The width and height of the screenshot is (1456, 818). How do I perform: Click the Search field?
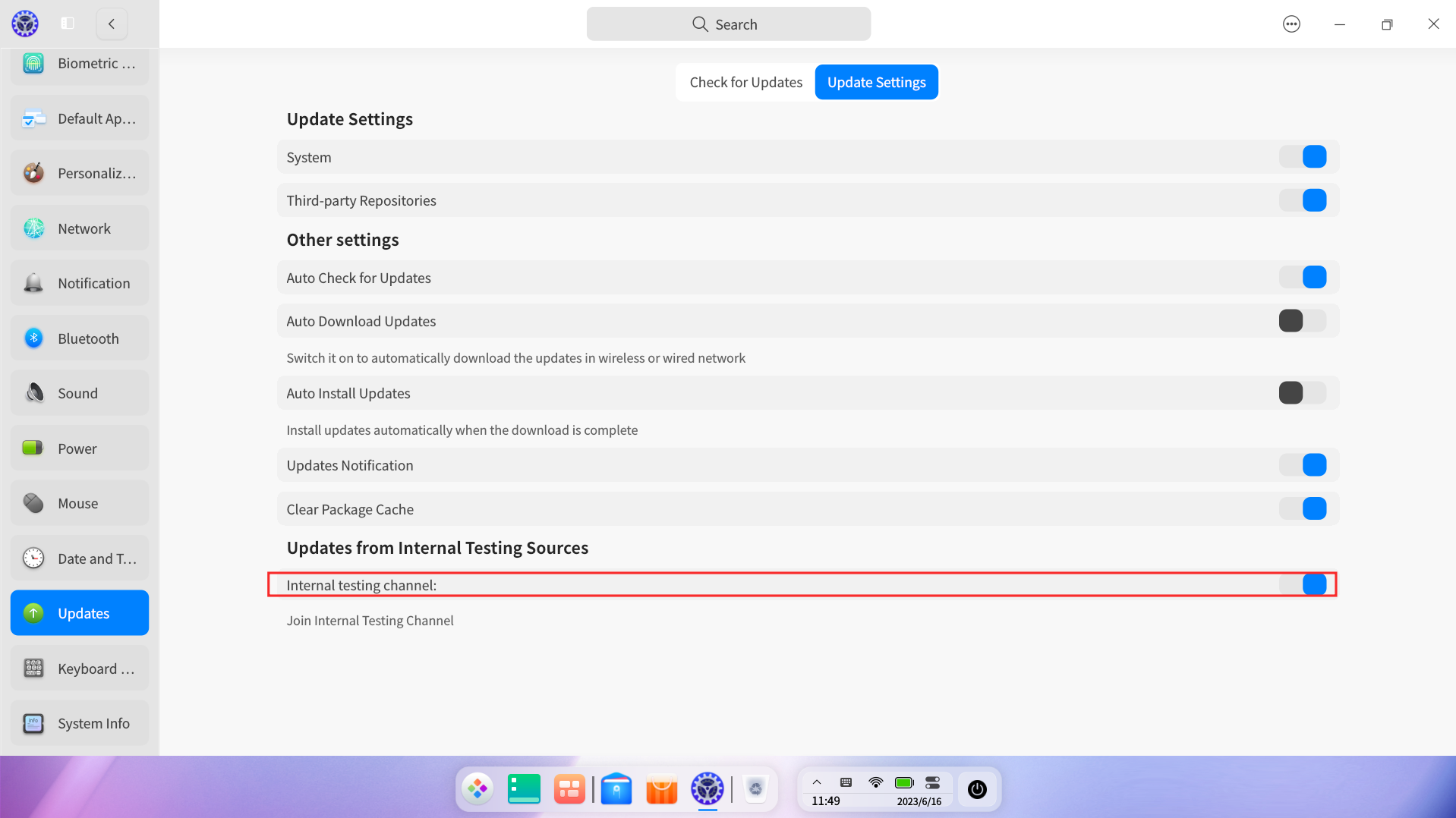tap(729, 24)
